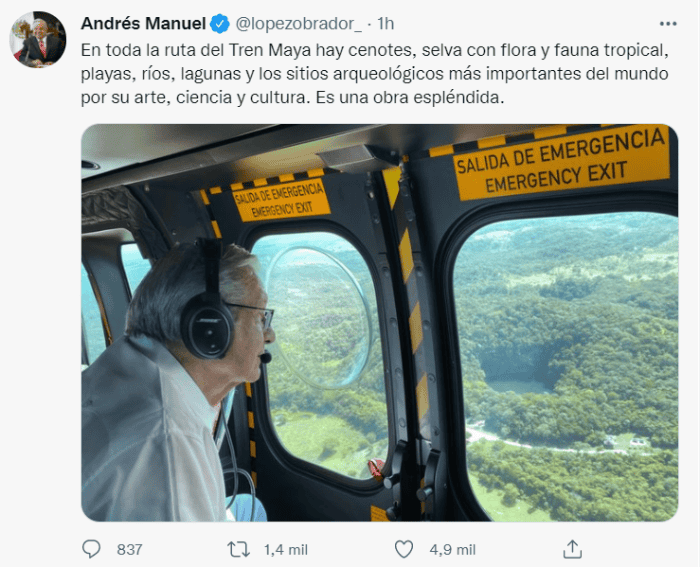Open the three-dot more options menu

(x=668, y=24)
